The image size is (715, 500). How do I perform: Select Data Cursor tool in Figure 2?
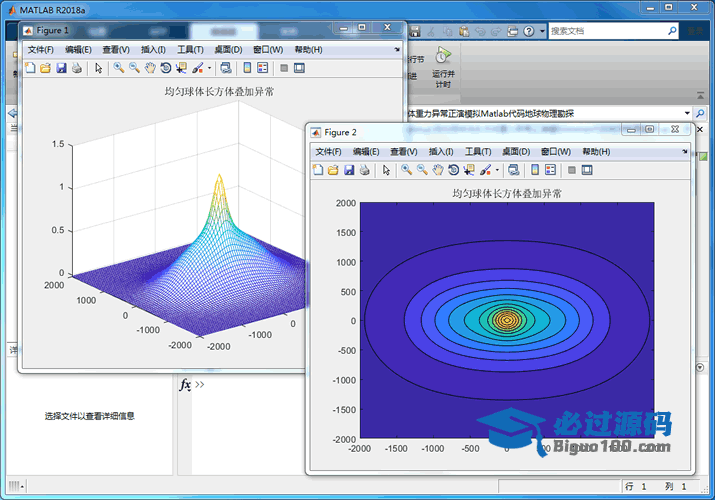(469, 170)
